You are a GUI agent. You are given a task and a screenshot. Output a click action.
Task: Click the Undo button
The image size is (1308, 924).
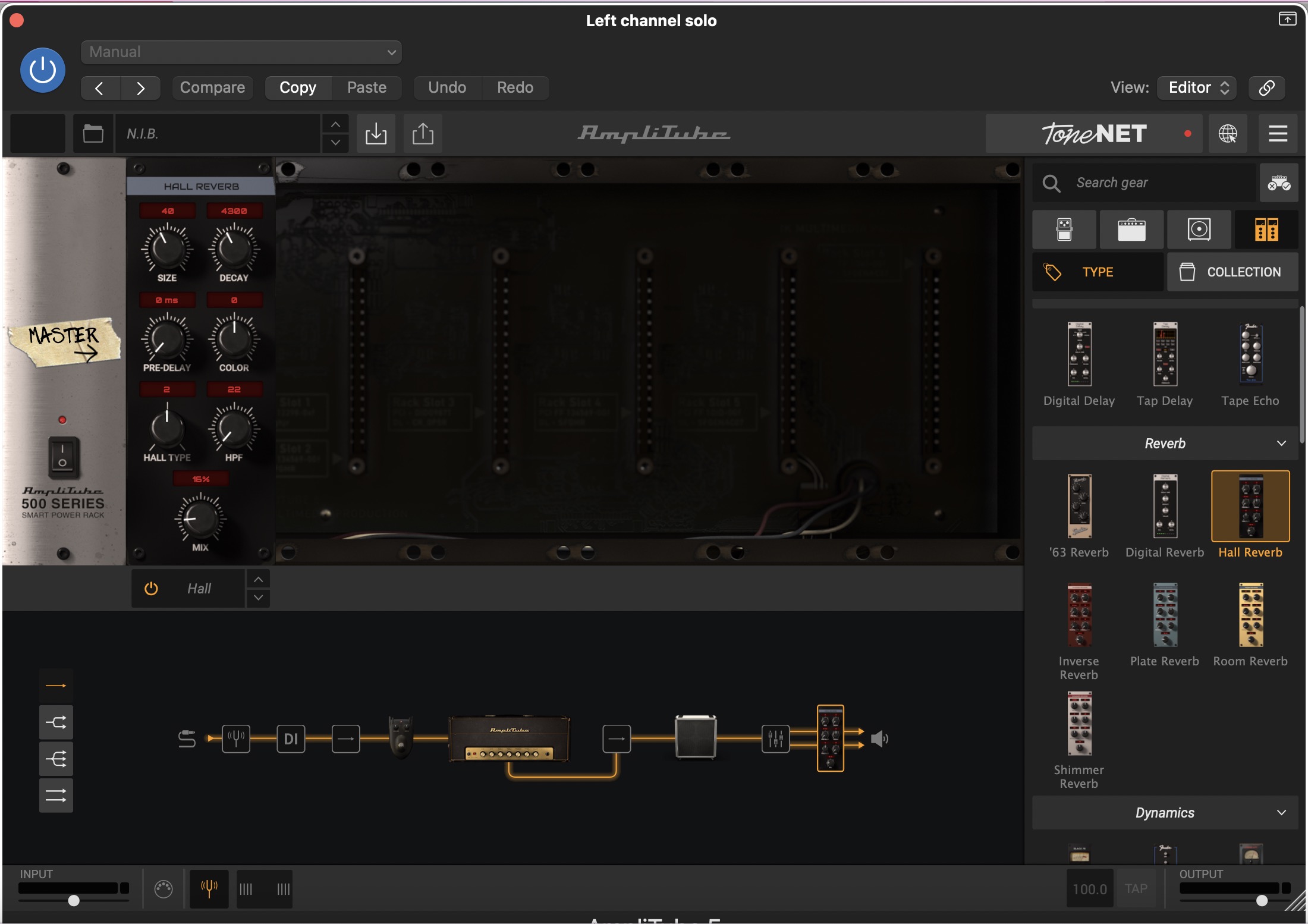pos(447,88)
